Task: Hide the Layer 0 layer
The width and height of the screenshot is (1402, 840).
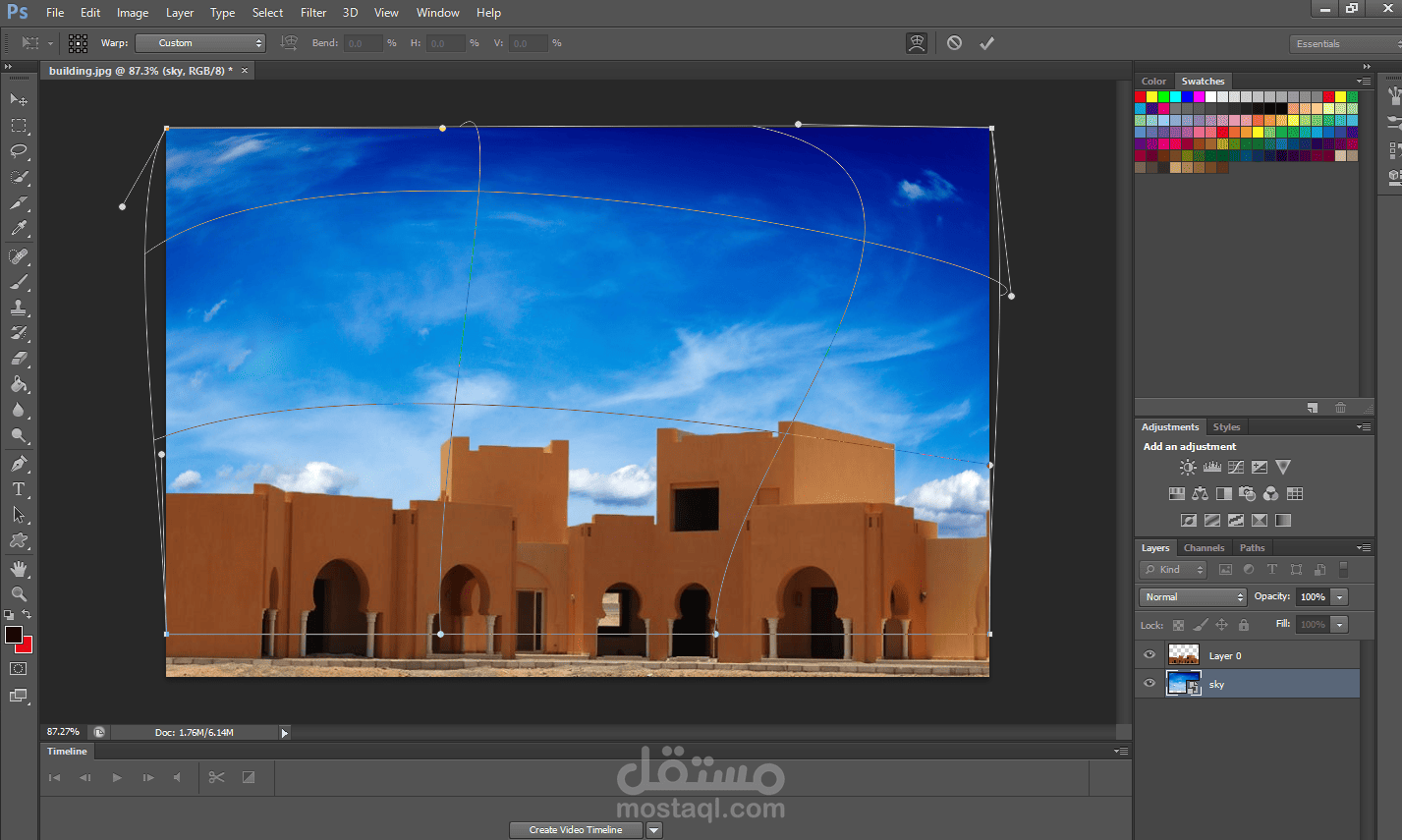Action: click(x=1150, y=655)
